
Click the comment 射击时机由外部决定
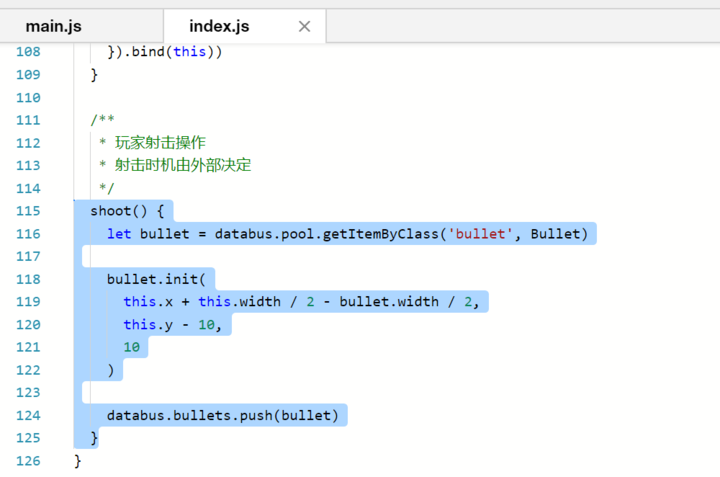tap(183, 165)
